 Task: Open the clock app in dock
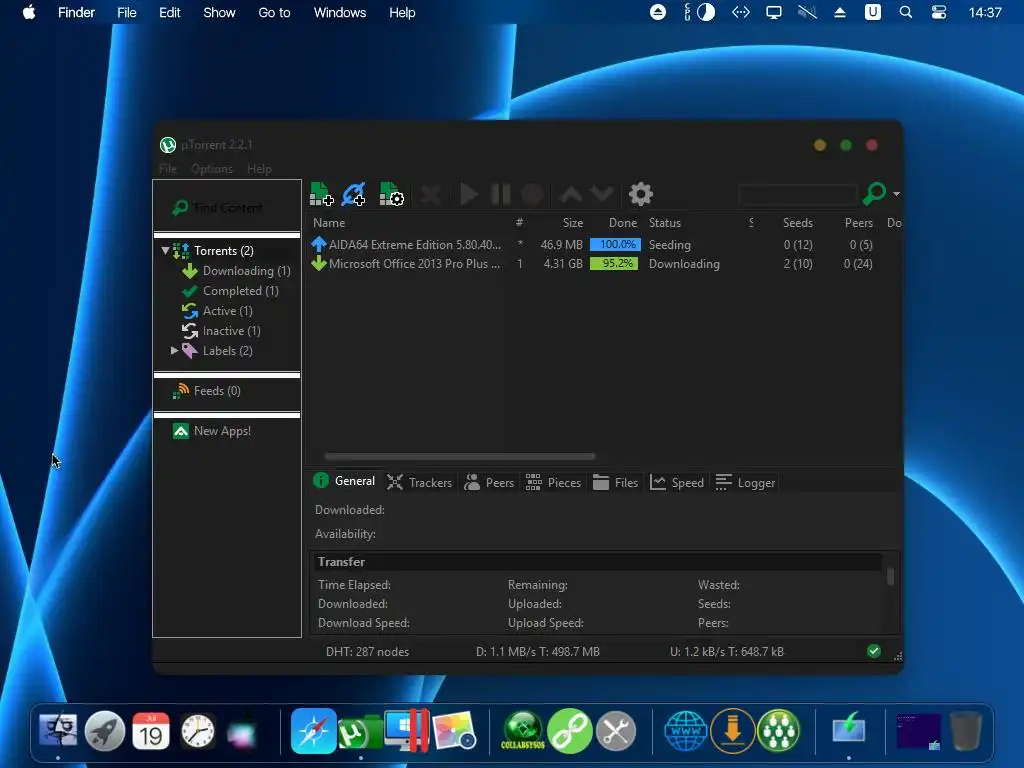(197, 731)
